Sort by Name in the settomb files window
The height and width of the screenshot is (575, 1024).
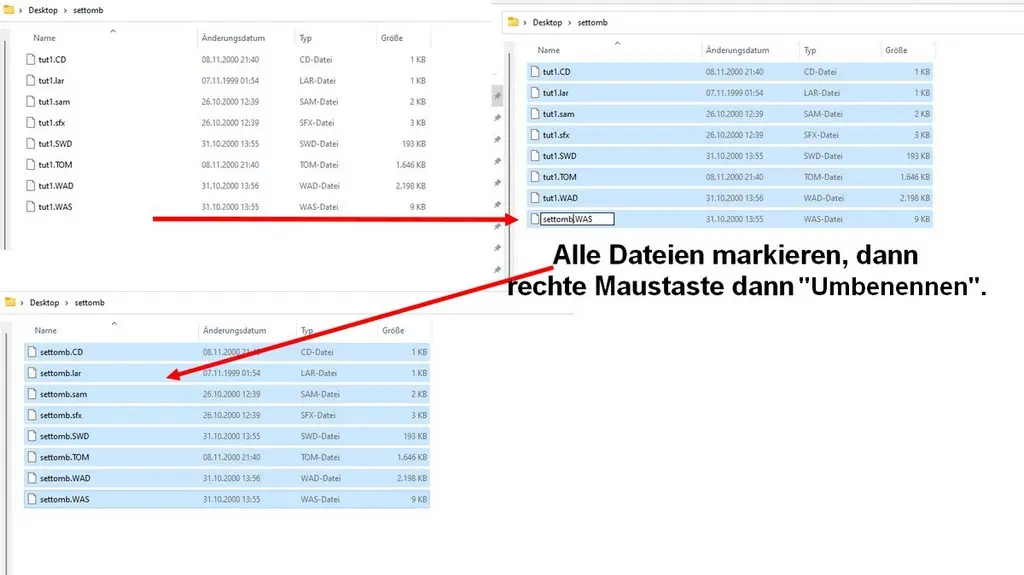(x=46, y=331)
